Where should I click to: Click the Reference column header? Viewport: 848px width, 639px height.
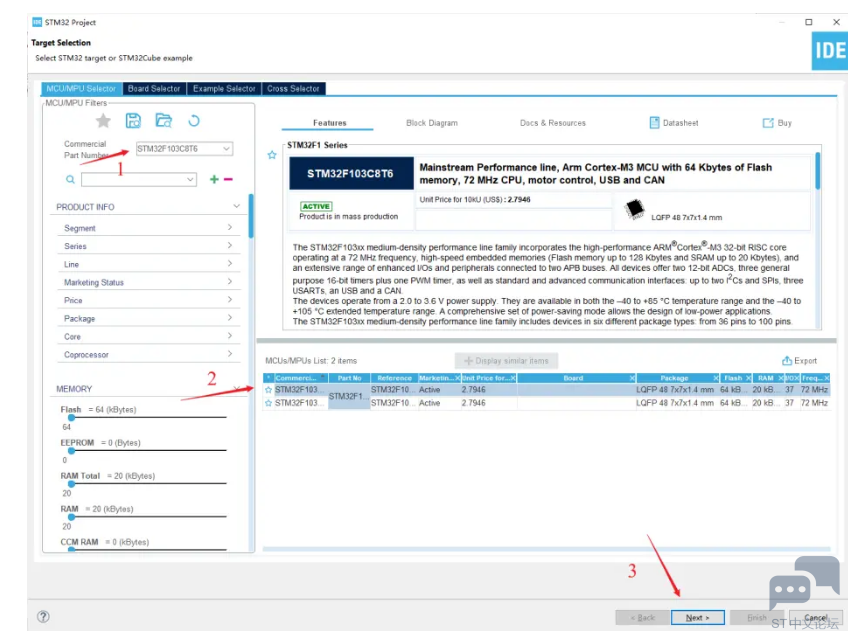(x=394, y=378)
